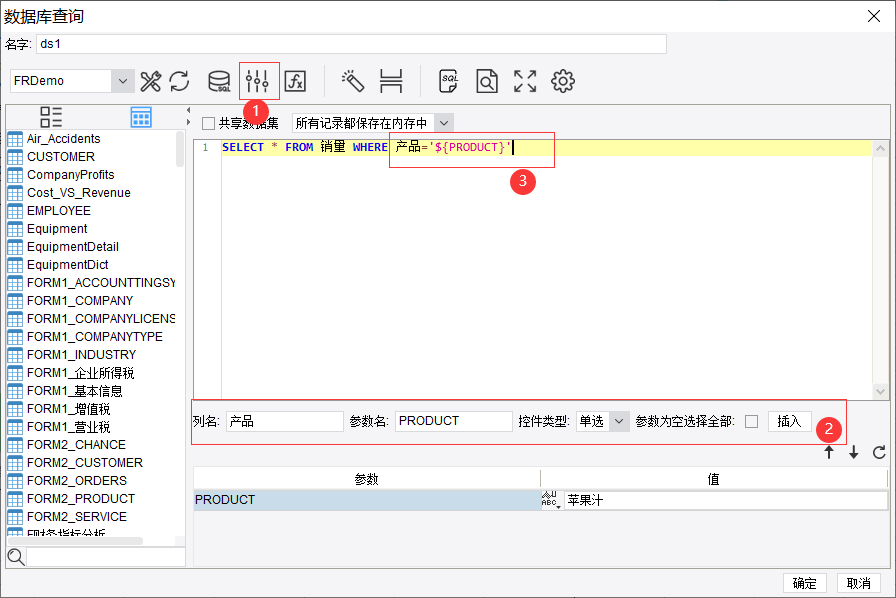Switch to the table view icon
Screen dimensions: 896x598
coord(141,117)
